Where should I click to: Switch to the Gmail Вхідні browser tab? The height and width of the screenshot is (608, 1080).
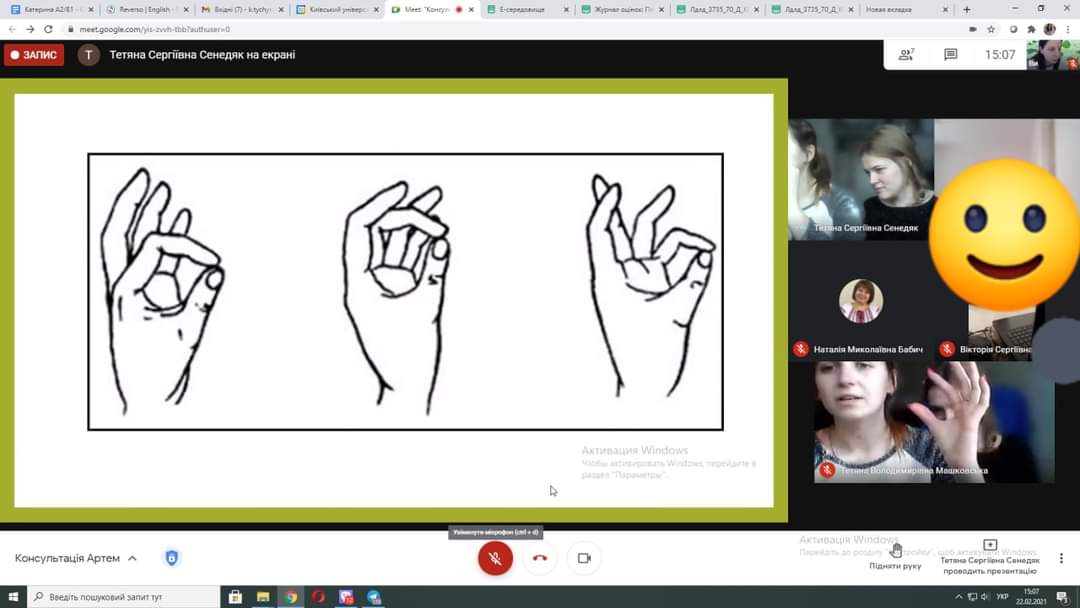pos(242,10)
